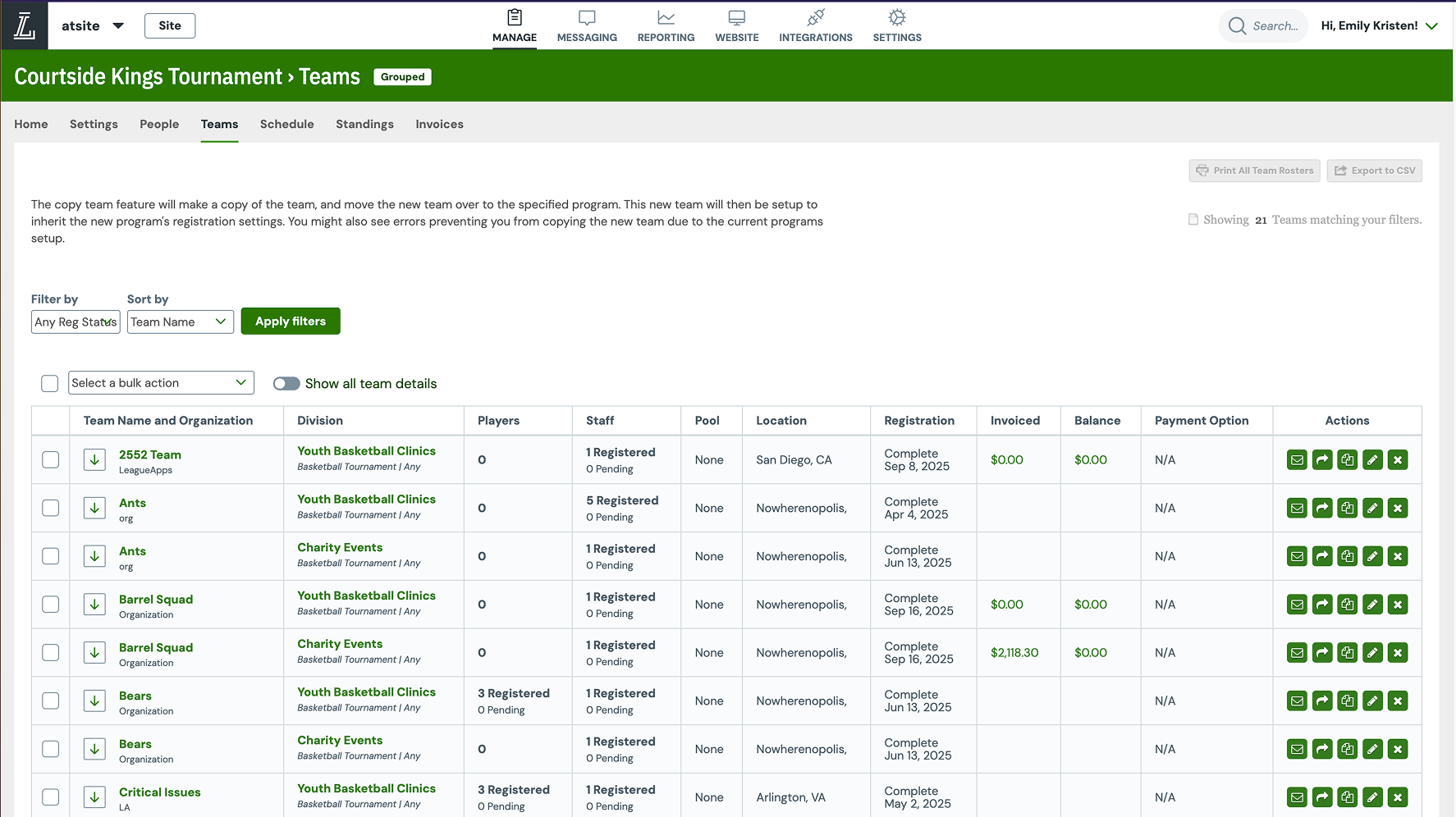
Task: Click the LeagueApps logo icon
Action: click(25, 25)
